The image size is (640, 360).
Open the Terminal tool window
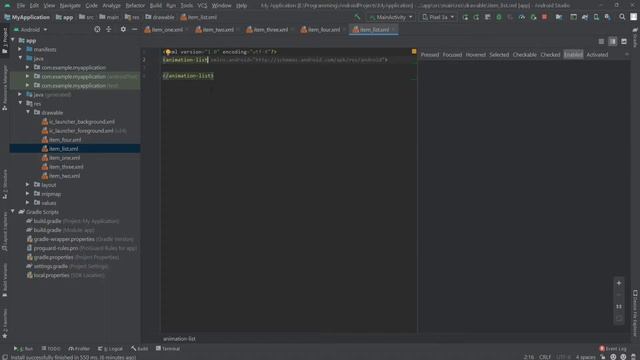[x=168, y=349]
